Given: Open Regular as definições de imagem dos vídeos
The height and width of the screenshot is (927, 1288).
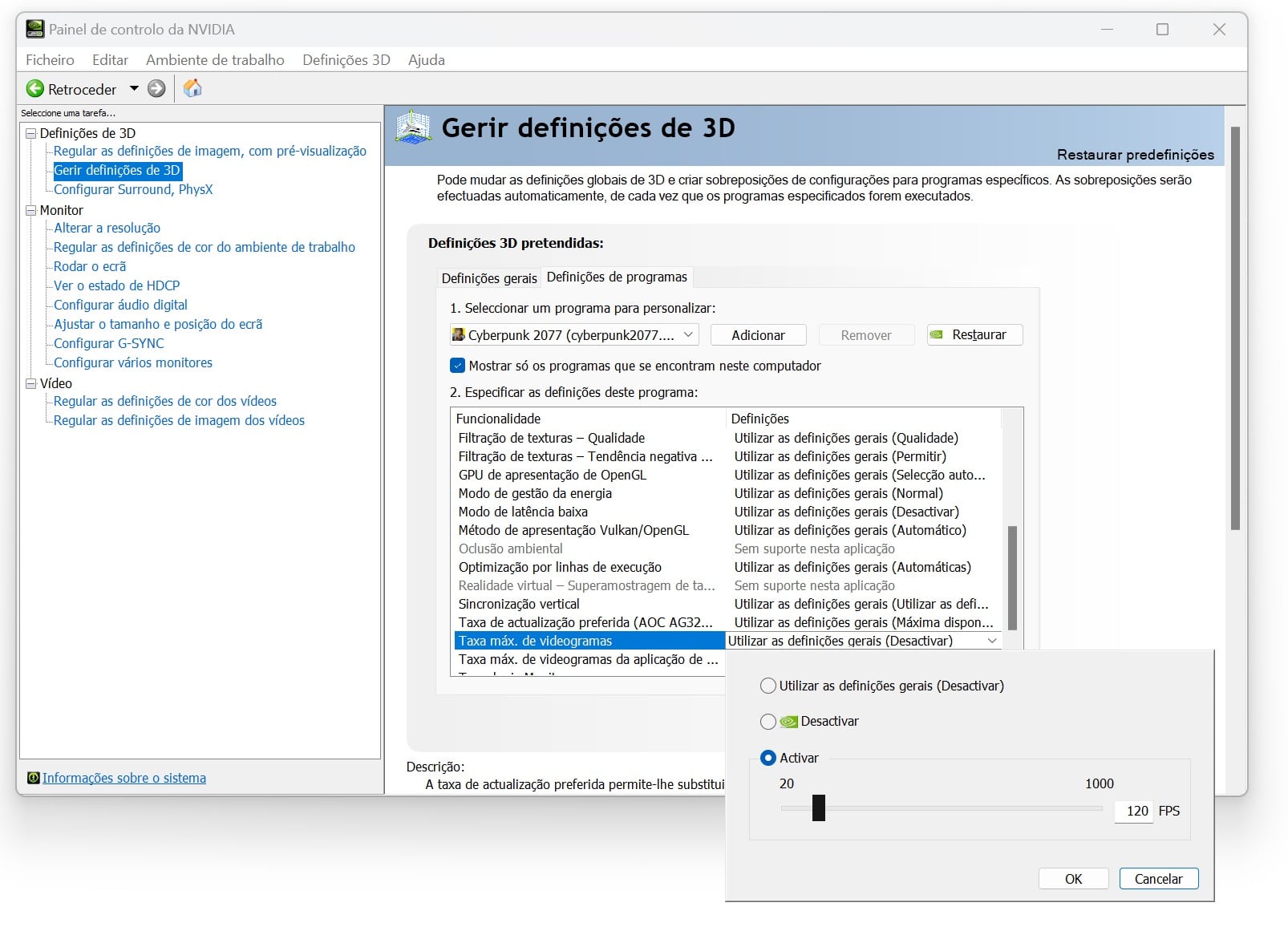Looking at the screenshot, I should [179, 420].
